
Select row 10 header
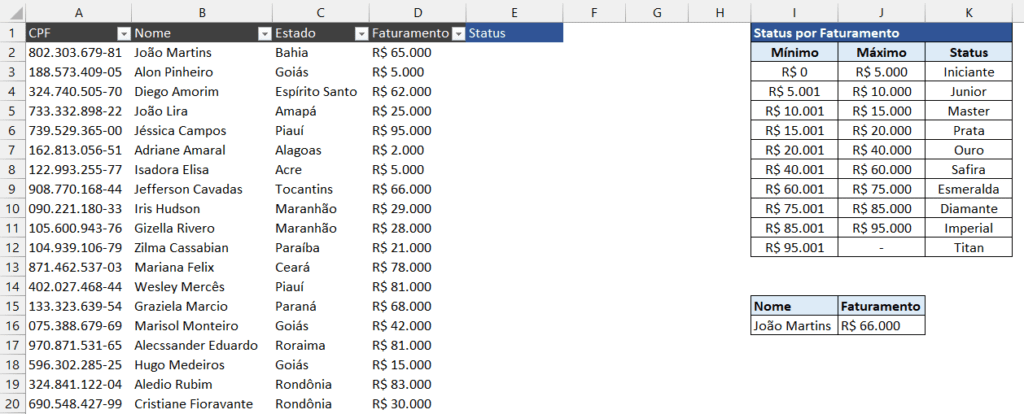[13, 209]
